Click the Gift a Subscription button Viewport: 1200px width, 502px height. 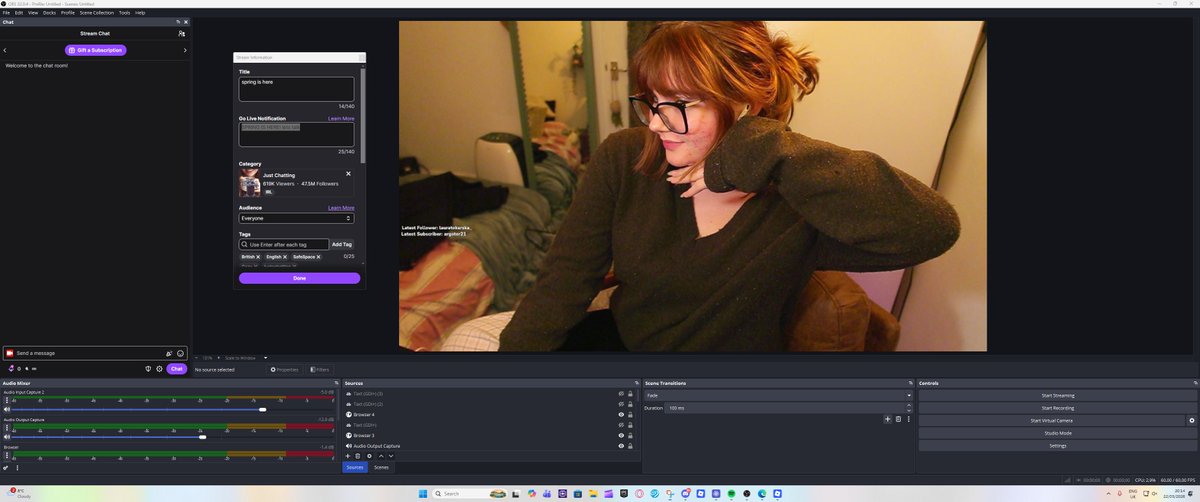coord(96,50)
